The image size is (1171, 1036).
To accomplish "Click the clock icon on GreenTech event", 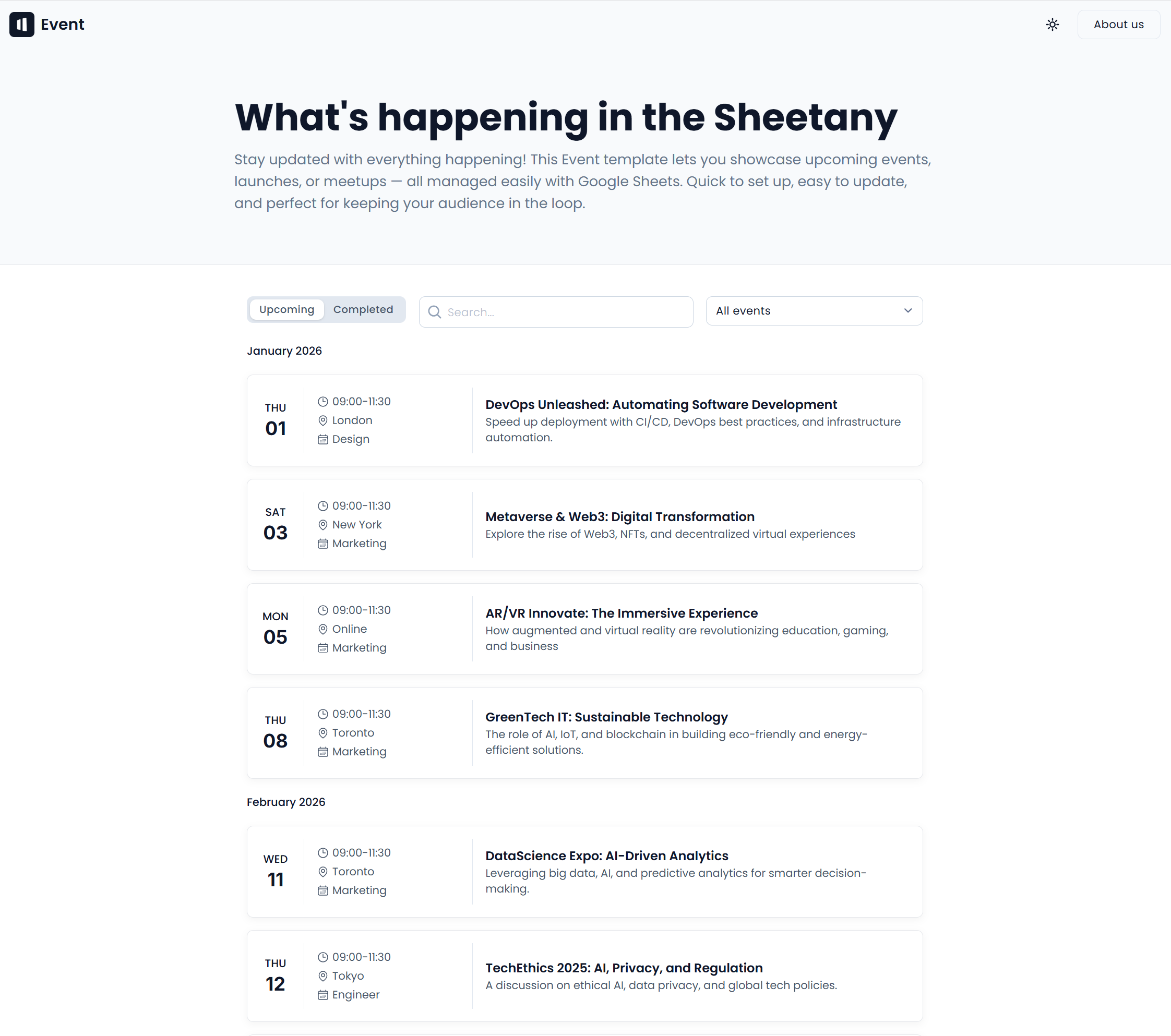I will click(323, 714).
